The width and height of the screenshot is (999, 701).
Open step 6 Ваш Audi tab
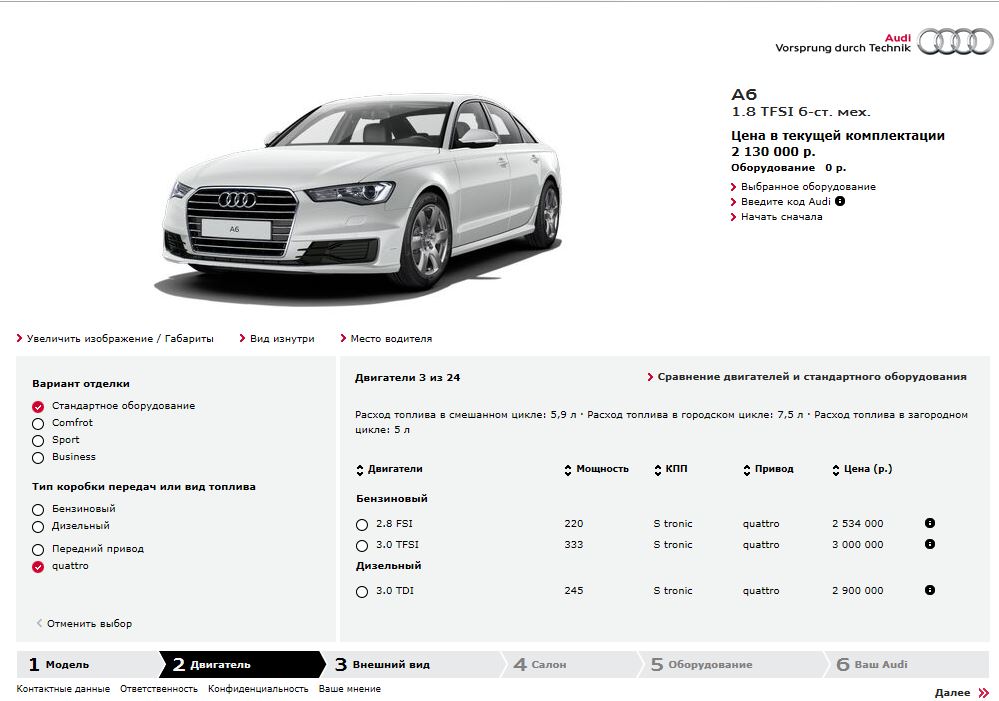907,664
